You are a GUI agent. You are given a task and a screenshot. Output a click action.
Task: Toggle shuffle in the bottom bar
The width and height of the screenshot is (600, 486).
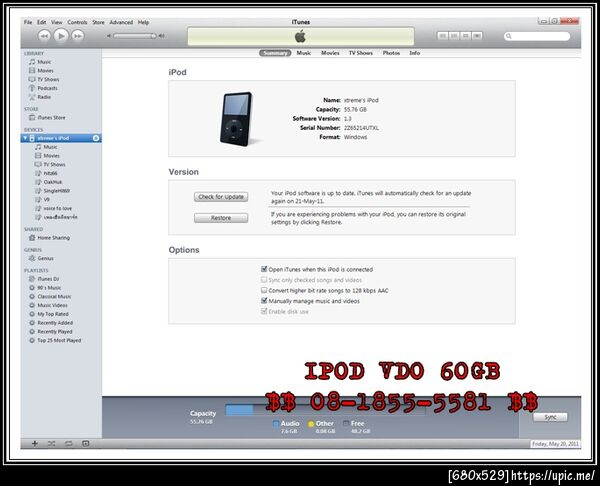click(51, 444)
